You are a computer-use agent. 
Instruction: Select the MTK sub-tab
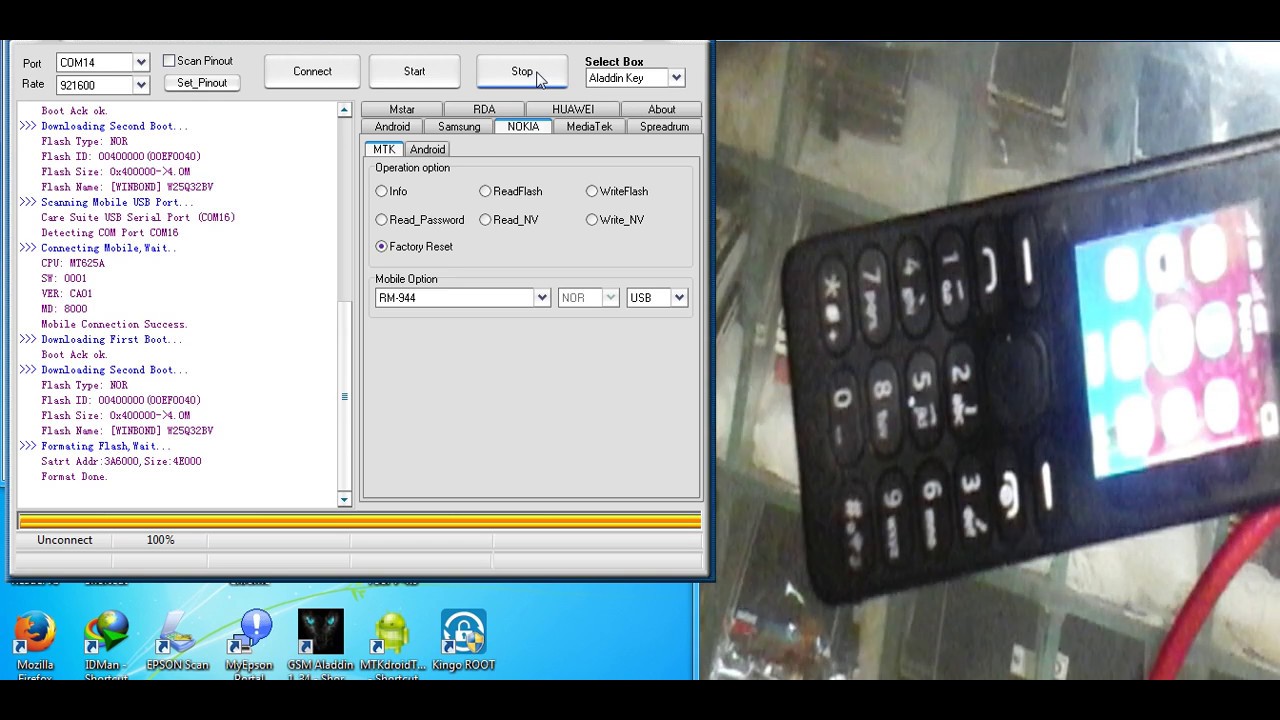pos(384,149)
